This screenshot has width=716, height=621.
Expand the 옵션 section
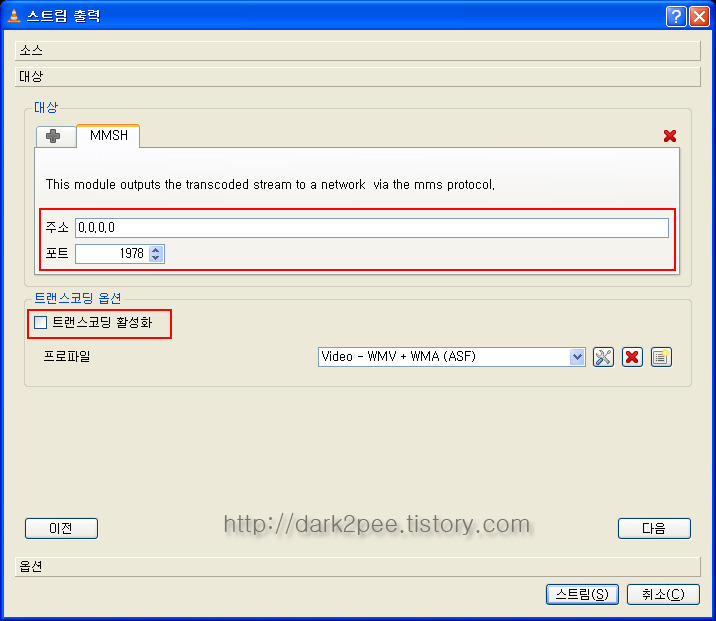(x=358, y=567)
